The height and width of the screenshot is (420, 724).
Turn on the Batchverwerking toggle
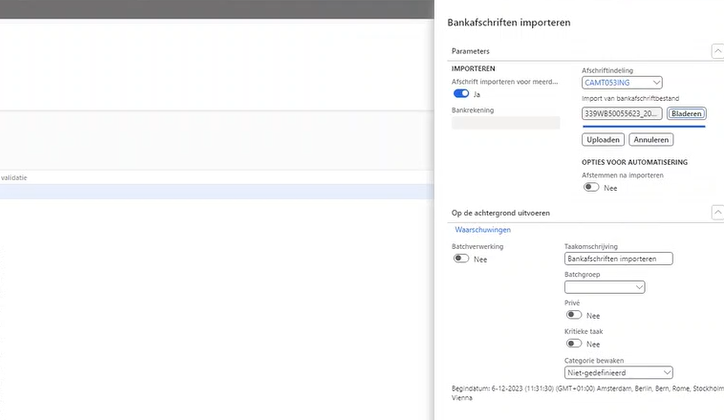[x=461, y=258]
